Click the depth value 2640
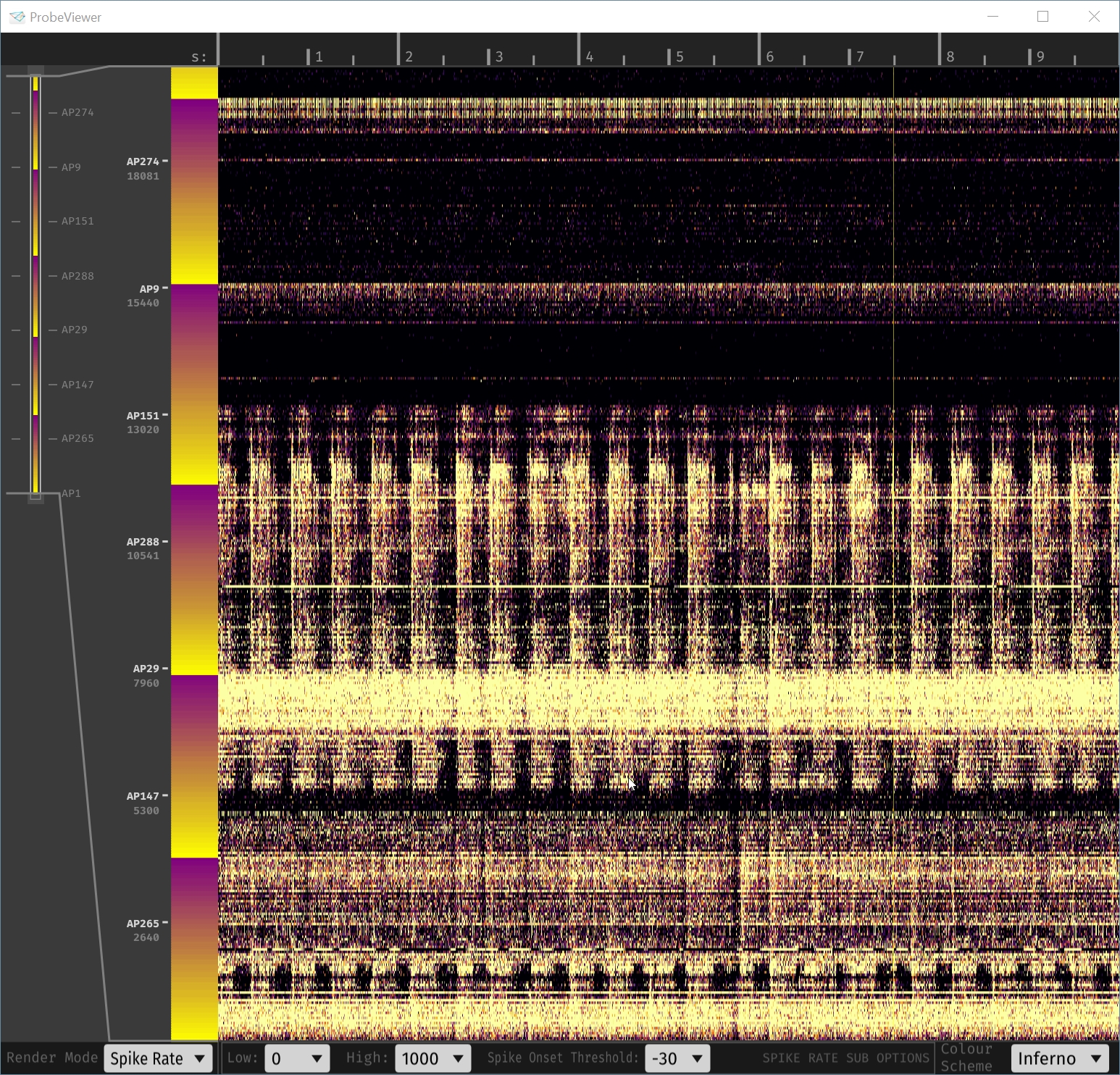Screen dimensions: 1120x1075 [x=146, y=937]
